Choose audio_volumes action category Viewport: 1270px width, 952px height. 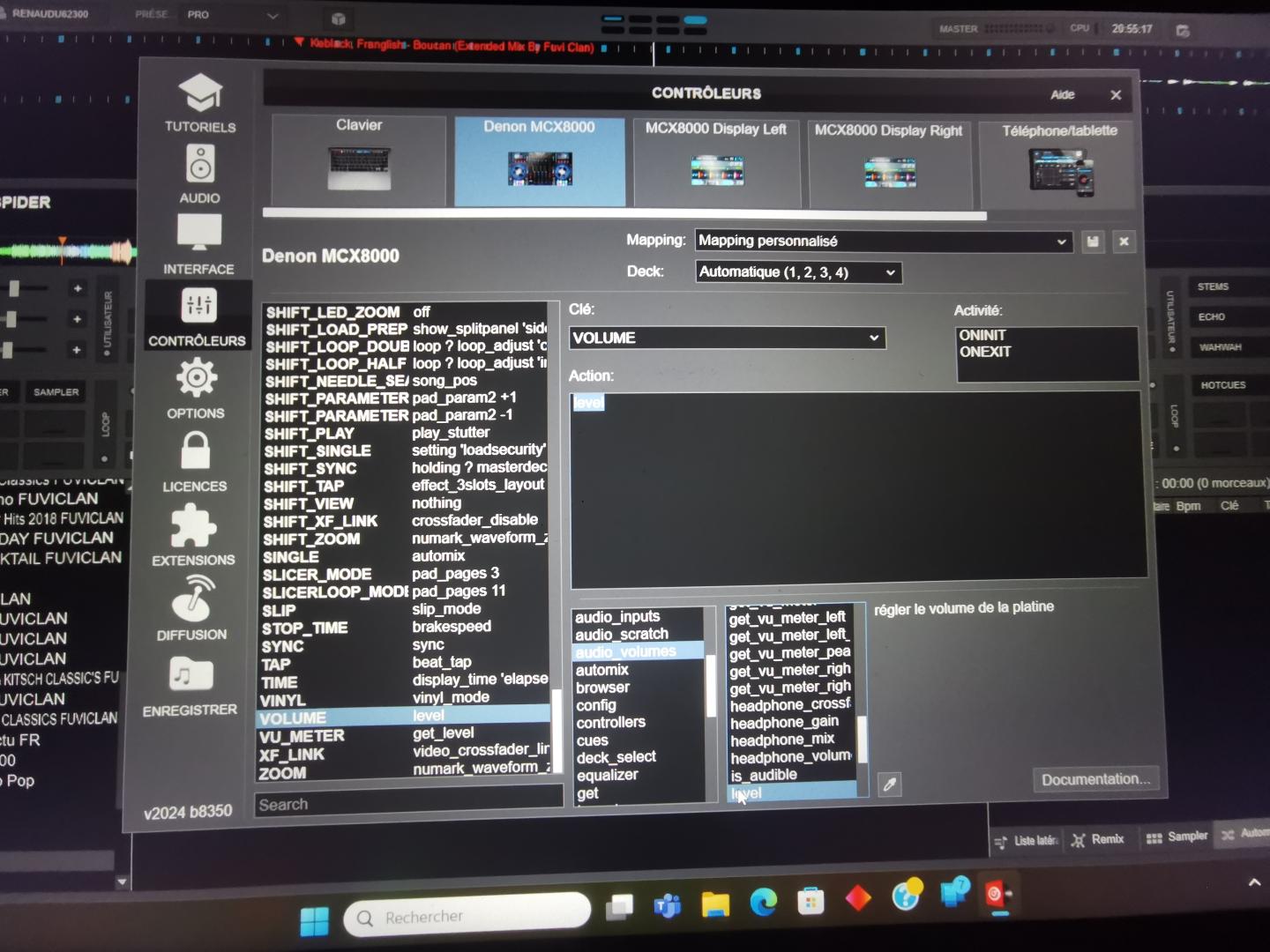click(x=639, y=651)
